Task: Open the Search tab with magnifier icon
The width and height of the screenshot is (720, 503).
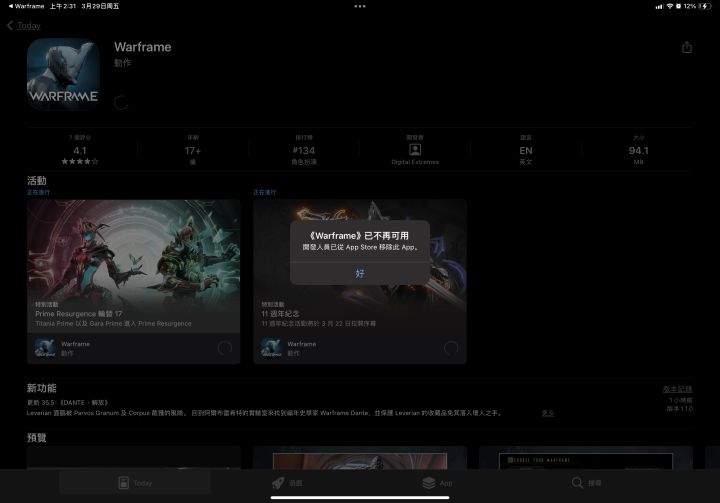Action: pos(586,483)
